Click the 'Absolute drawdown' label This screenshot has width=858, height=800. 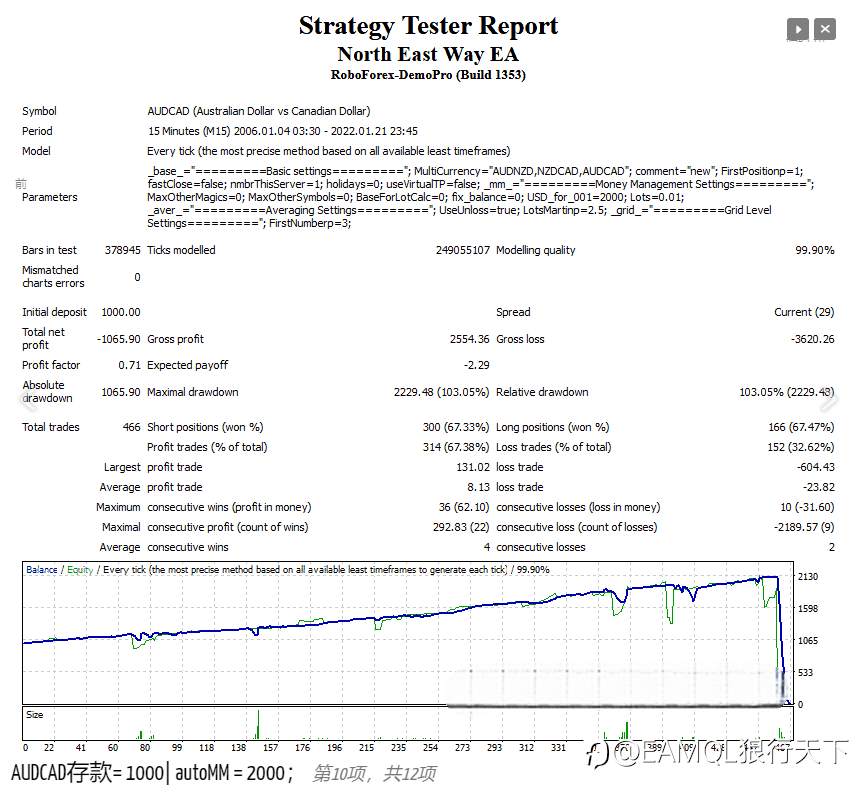[x=47, y=392]
